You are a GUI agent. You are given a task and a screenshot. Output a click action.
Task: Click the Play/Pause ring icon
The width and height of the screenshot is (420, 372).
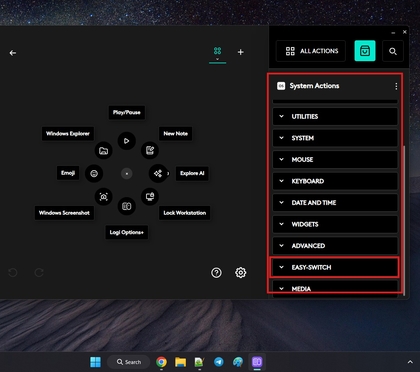pyautogui.click(x=127, y=141)
